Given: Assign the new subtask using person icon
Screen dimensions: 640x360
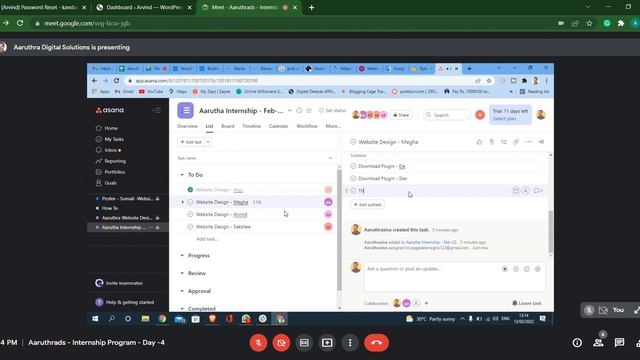Looking at the screenshot, I should [x=526, y=191].
